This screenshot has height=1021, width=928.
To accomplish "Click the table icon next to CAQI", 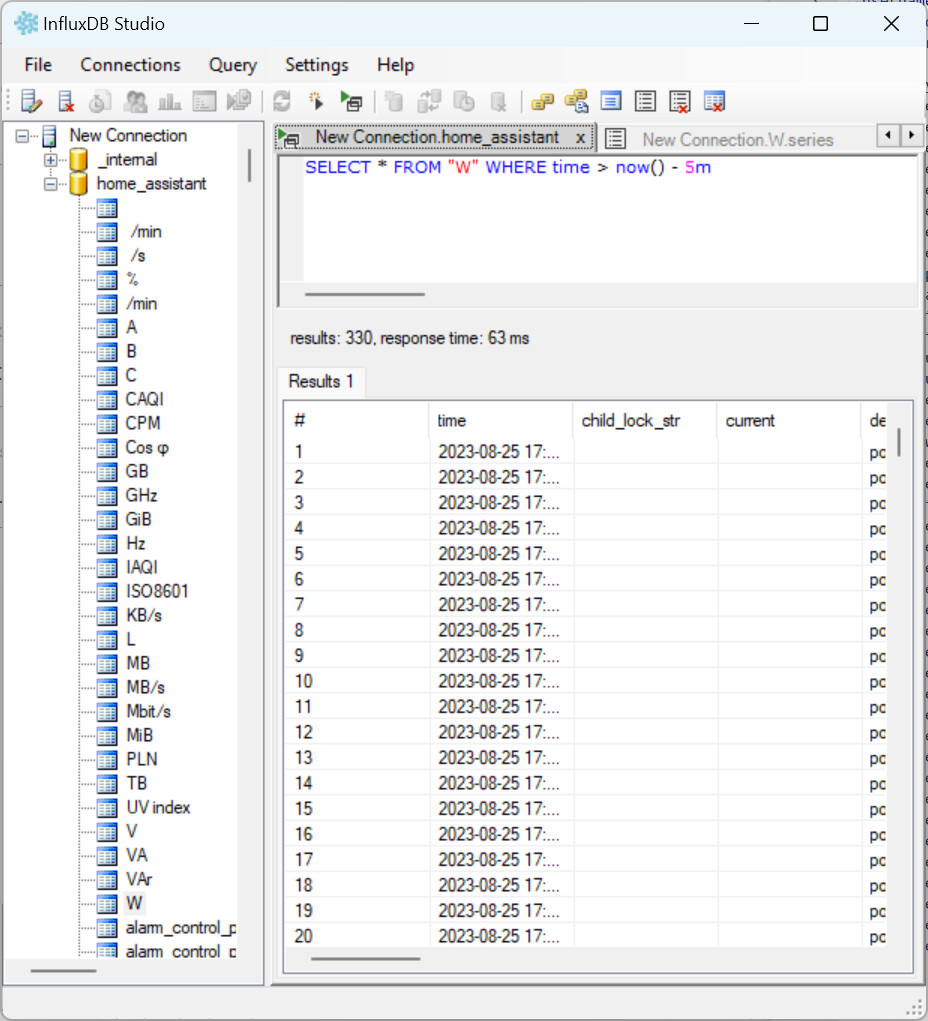I will 107,399.
